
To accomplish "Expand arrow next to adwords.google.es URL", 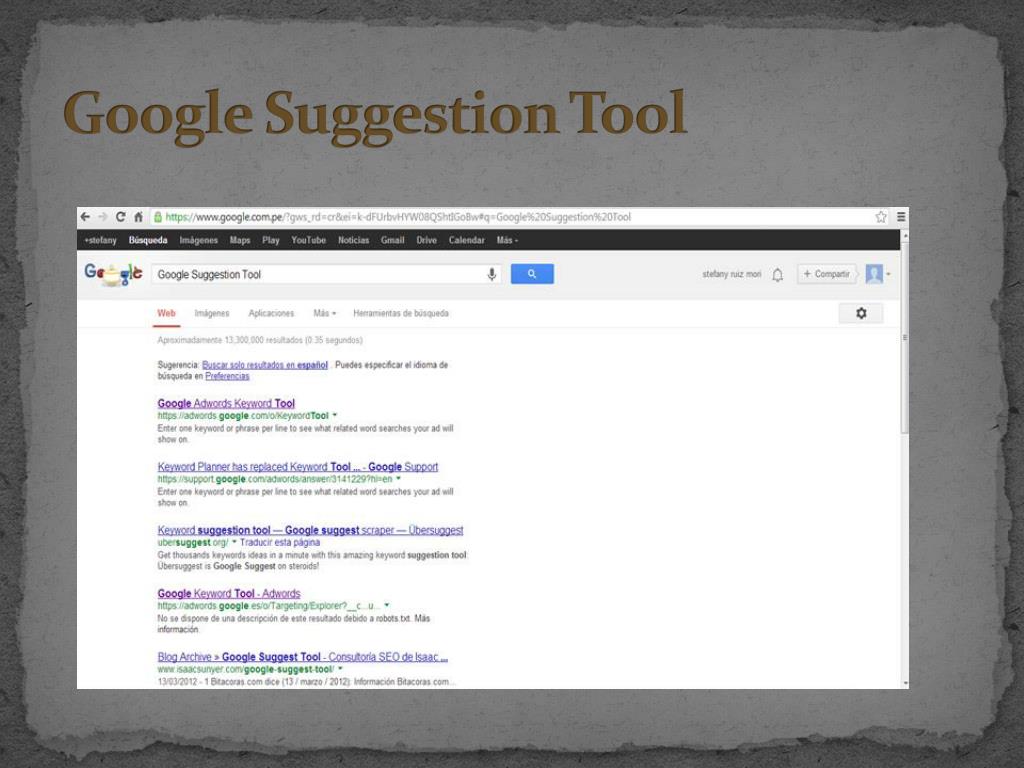I will pos(387,605).
